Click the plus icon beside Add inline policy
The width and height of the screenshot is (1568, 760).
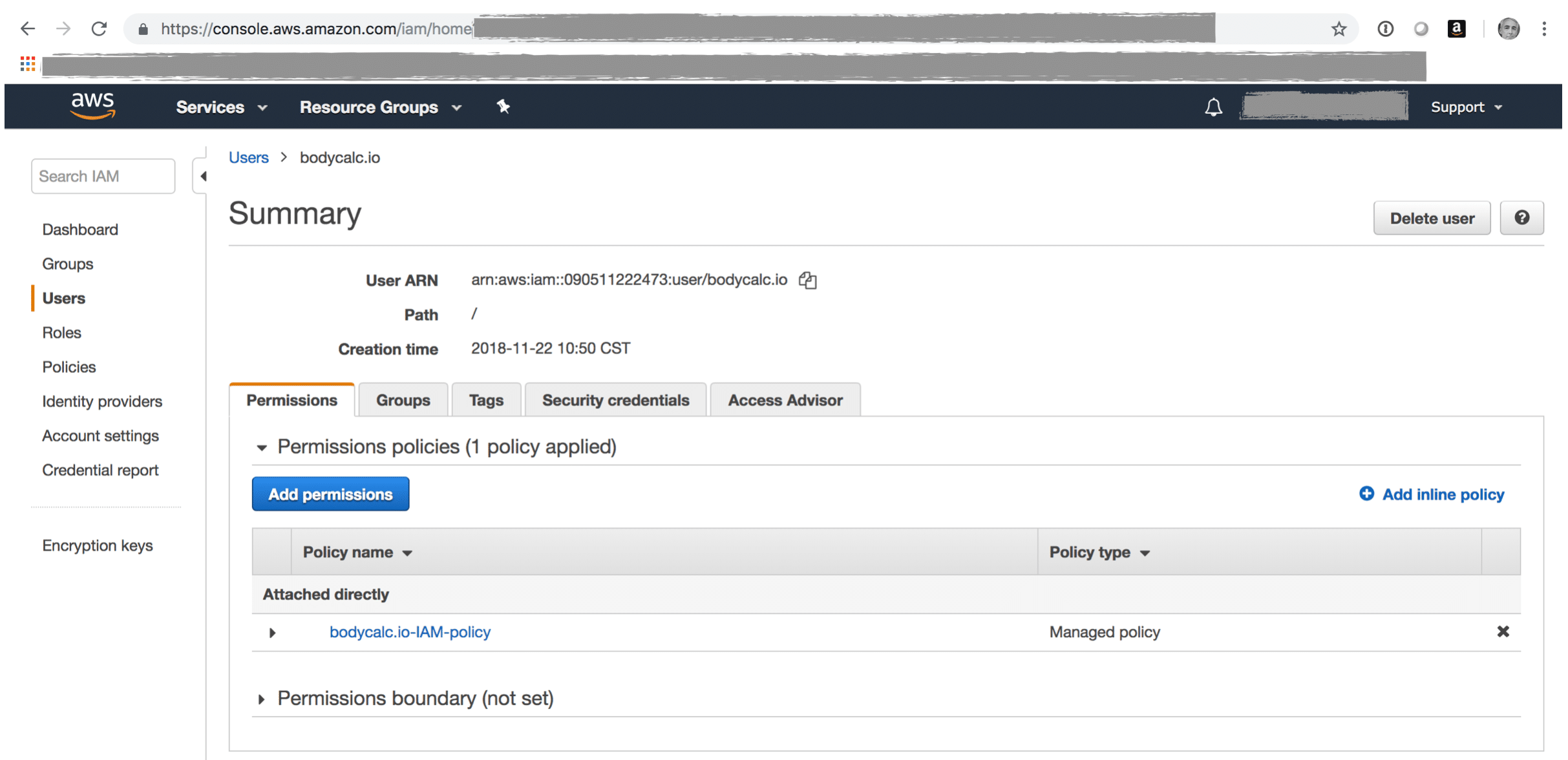click(1366, 494)
